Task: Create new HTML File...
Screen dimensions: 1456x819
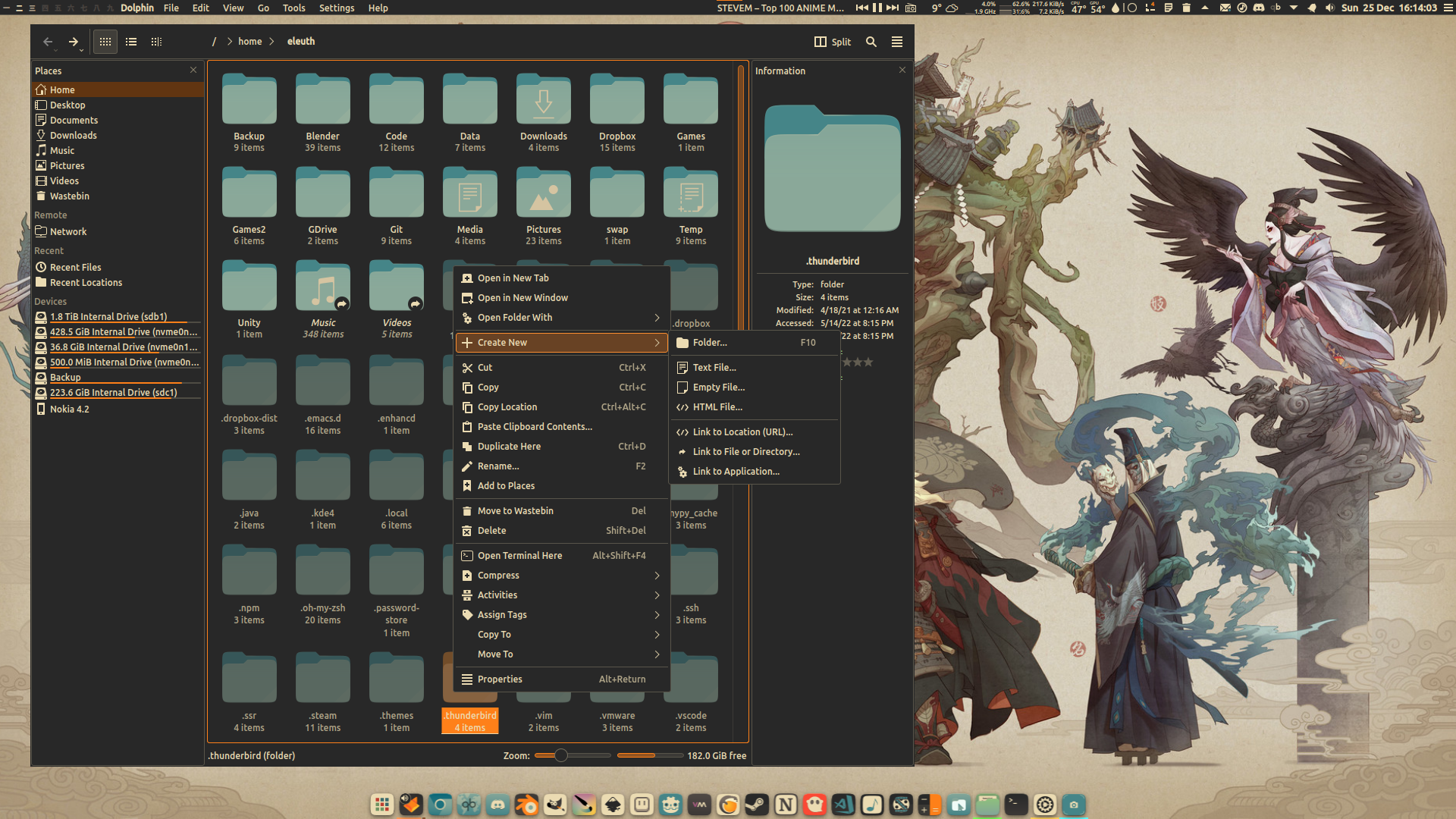Action: pyautogui.click(x=755, y=407)
